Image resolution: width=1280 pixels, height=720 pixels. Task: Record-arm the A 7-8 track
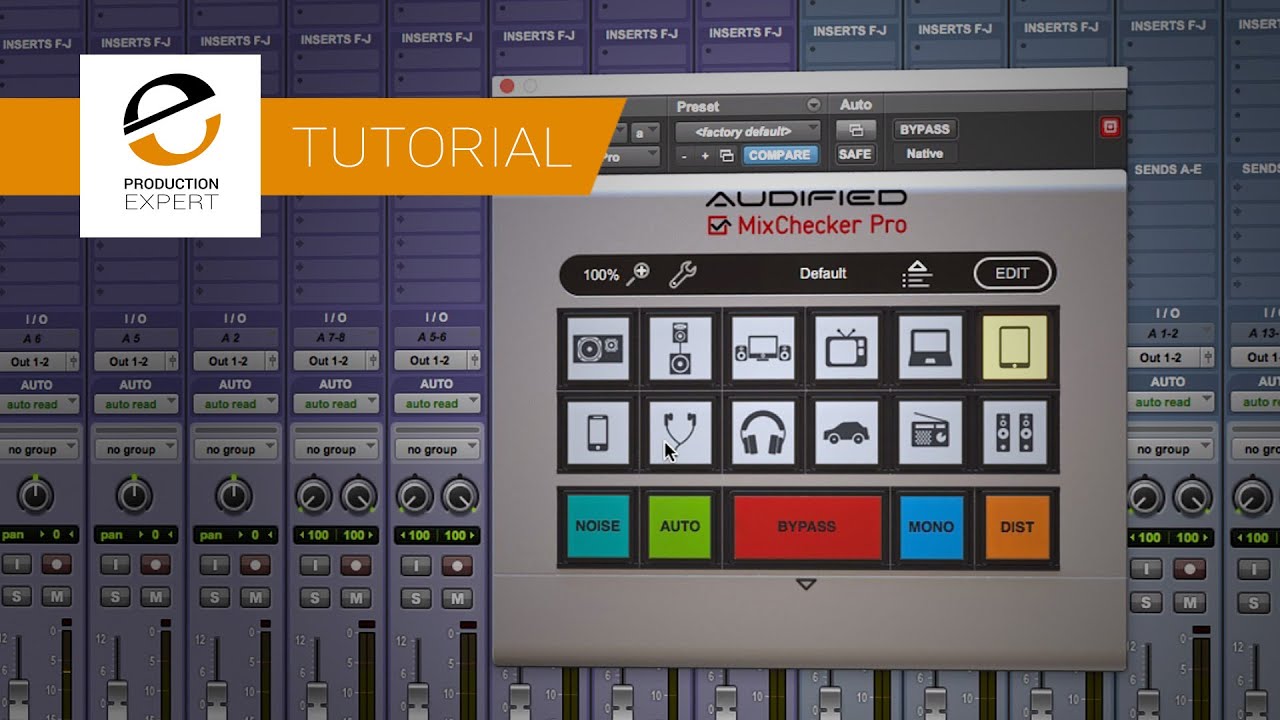pyautogui.click(x=356, y=565)
